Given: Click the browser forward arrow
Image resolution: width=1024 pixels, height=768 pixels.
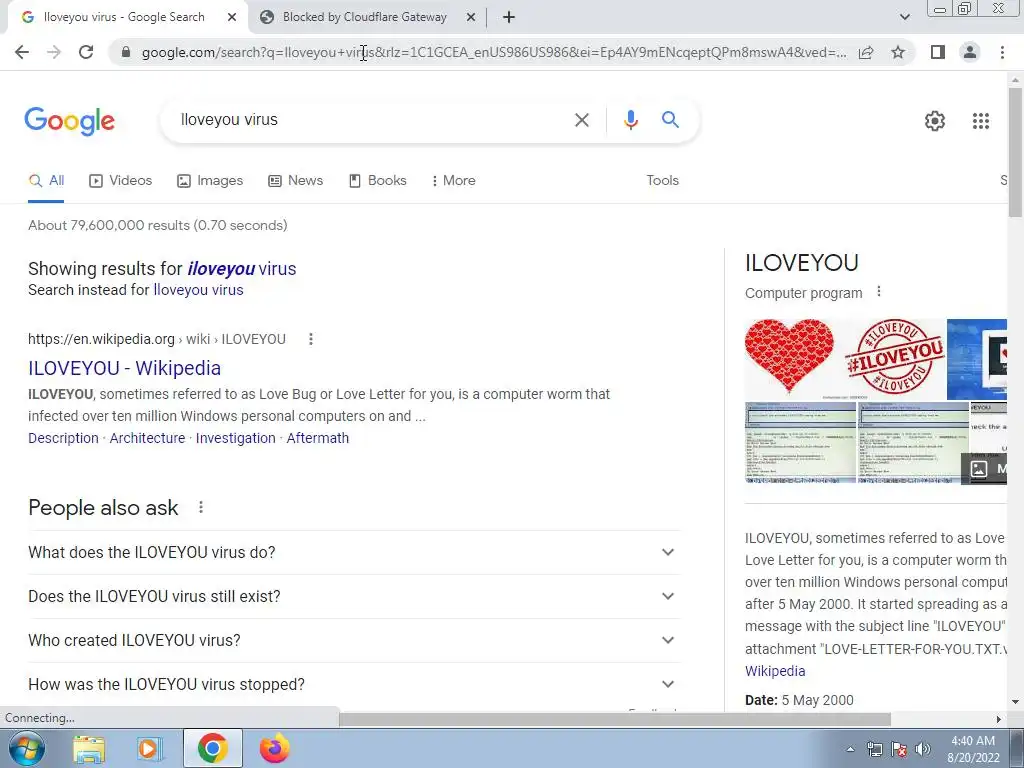Looking at the screenshot, I should click(x=54, y=52).
